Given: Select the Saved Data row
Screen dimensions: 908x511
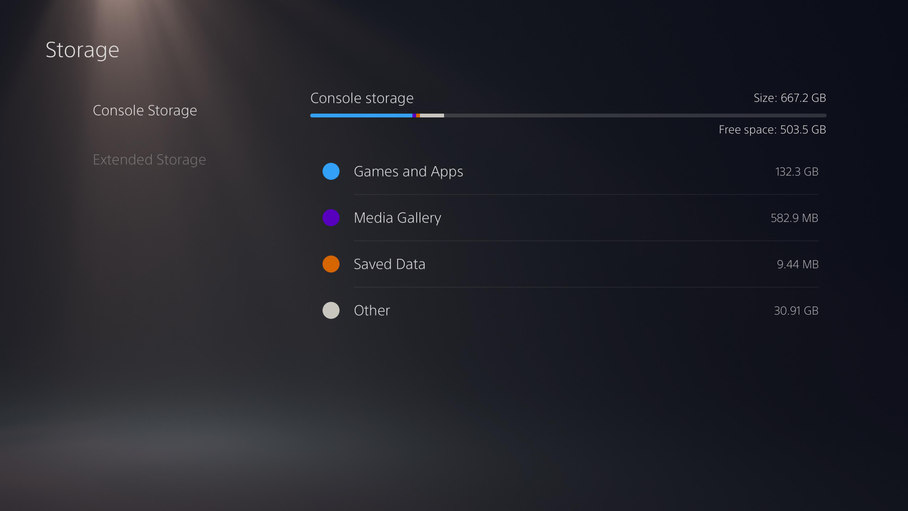Looking at the screenshot, I should pos(570,264).
